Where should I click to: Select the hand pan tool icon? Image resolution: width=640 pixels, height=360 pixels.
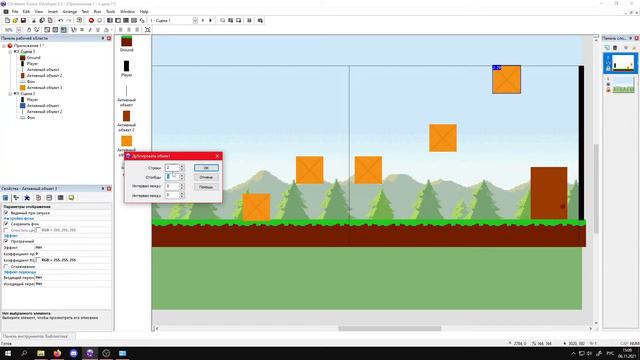click(x=29, y=30)
